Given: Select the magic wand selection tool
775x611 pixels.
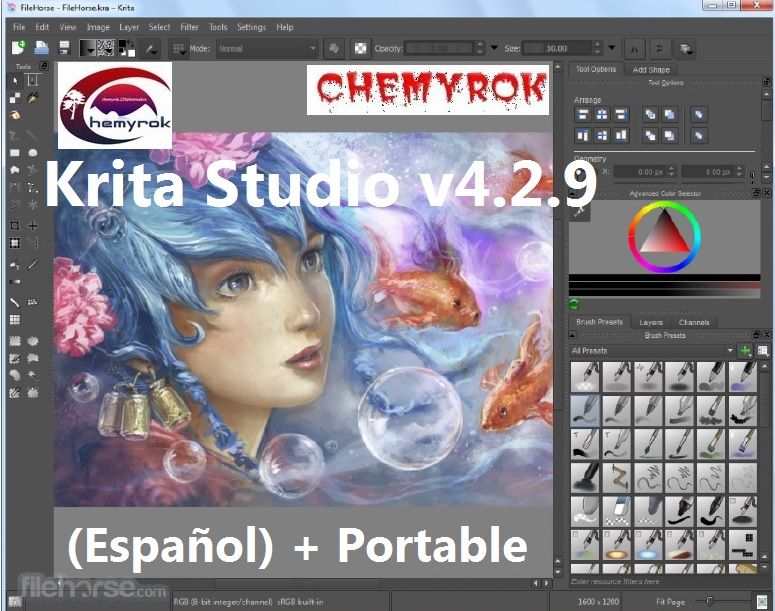Looking at the screenshot, I should tap(33, 375).
